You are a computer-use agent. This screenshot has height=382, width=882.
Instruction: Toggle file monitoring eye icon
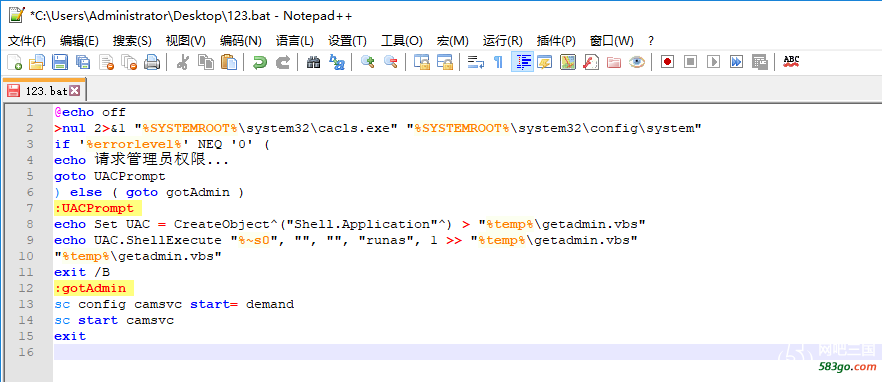click(637, 62)
